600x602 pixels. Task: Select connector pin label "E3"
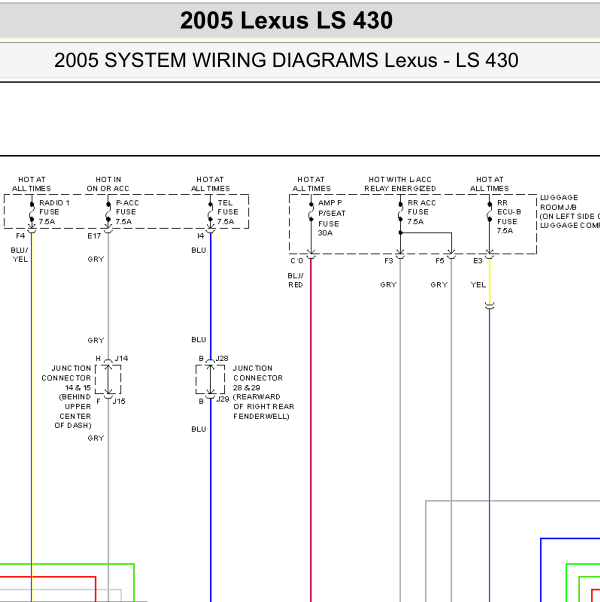click(x=478, y=261)
